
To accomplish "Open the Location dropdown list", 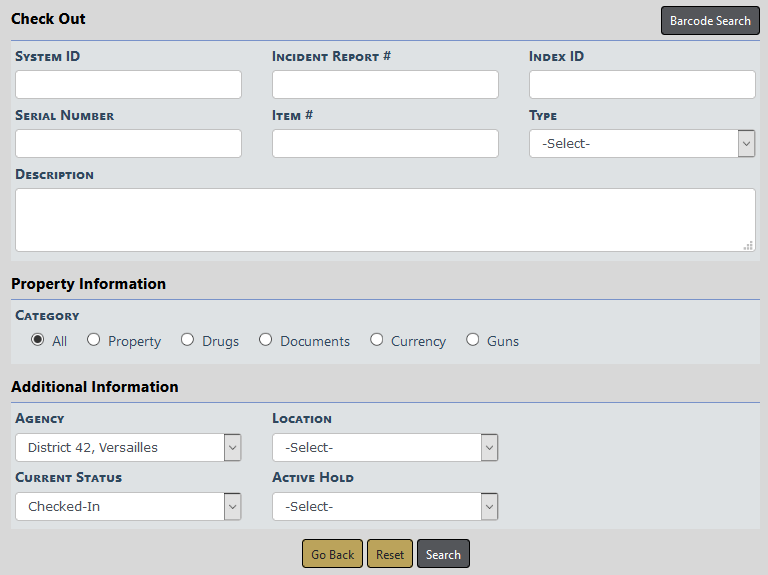I will [385, 448].
